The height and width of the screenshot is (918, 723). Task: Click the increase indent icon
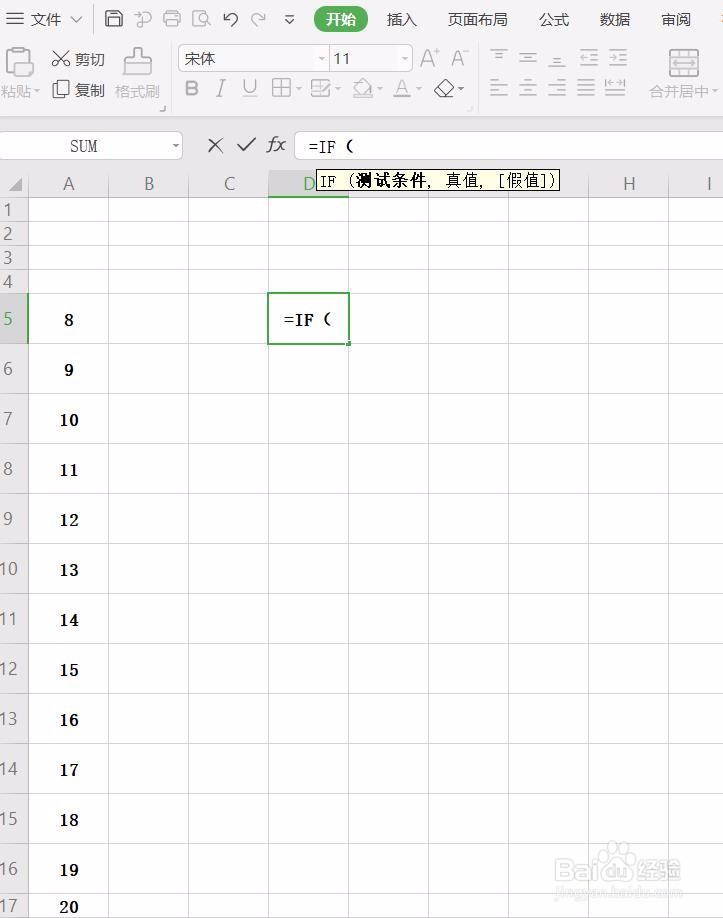coord(618,57)
